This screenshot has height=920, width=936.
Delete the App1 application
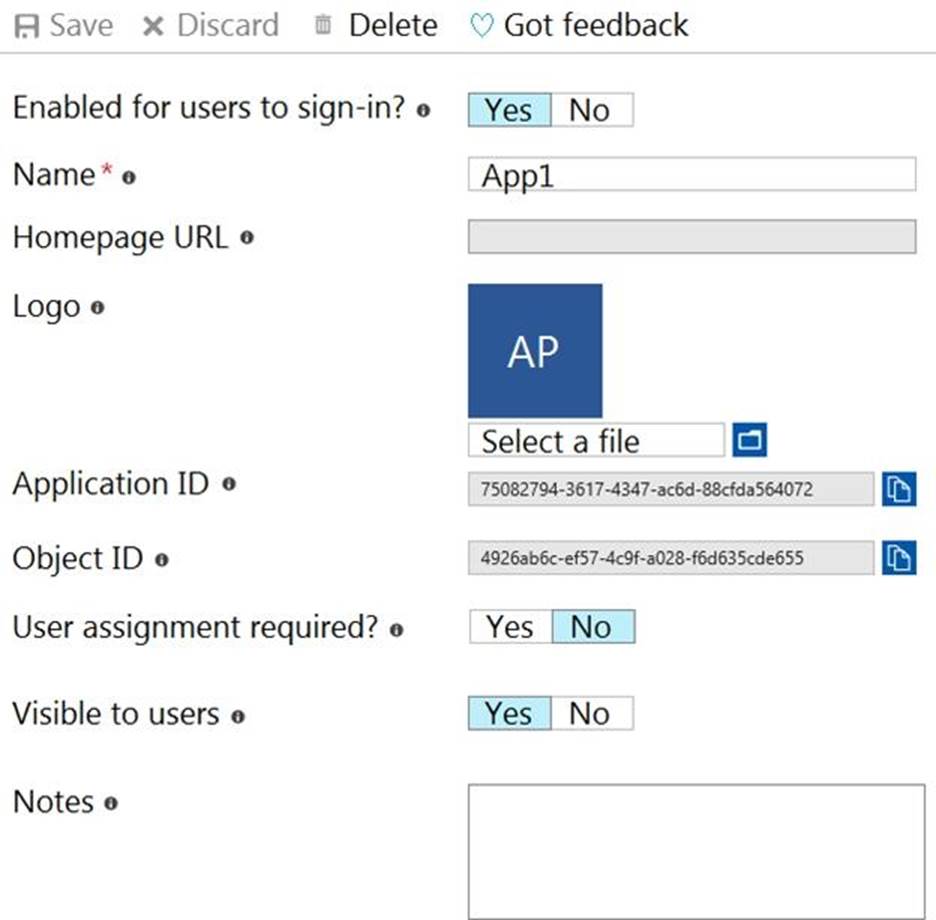[376, 25]
